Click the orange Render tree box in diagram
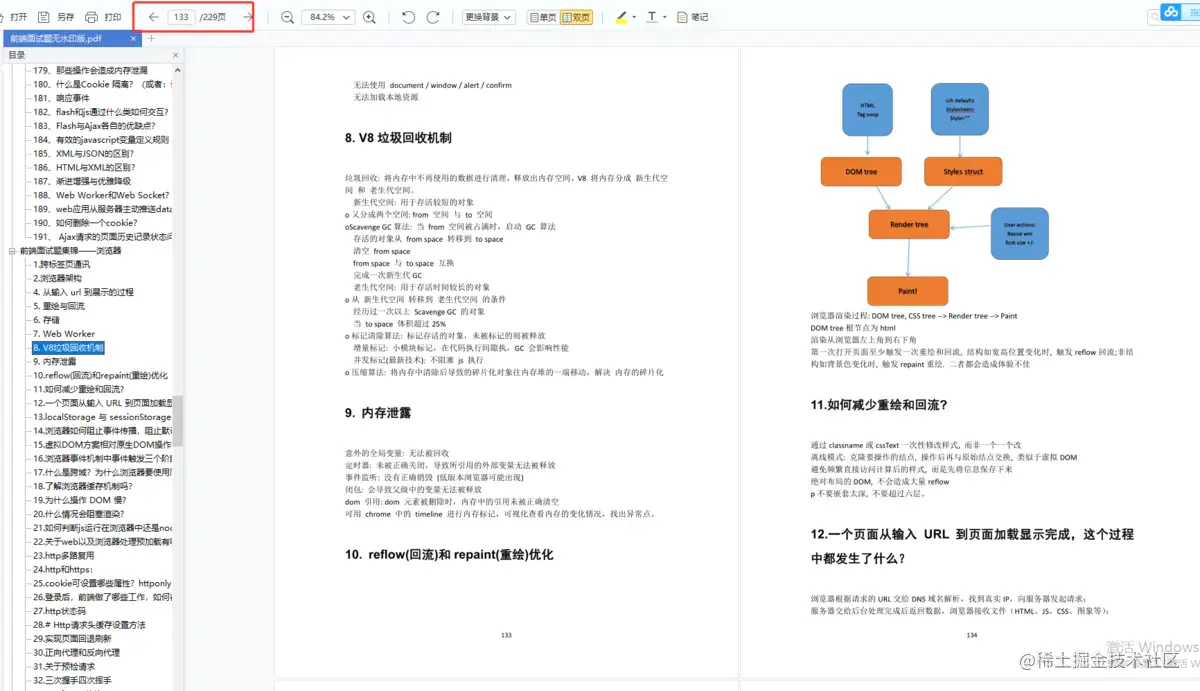 [x=908, y=225]
